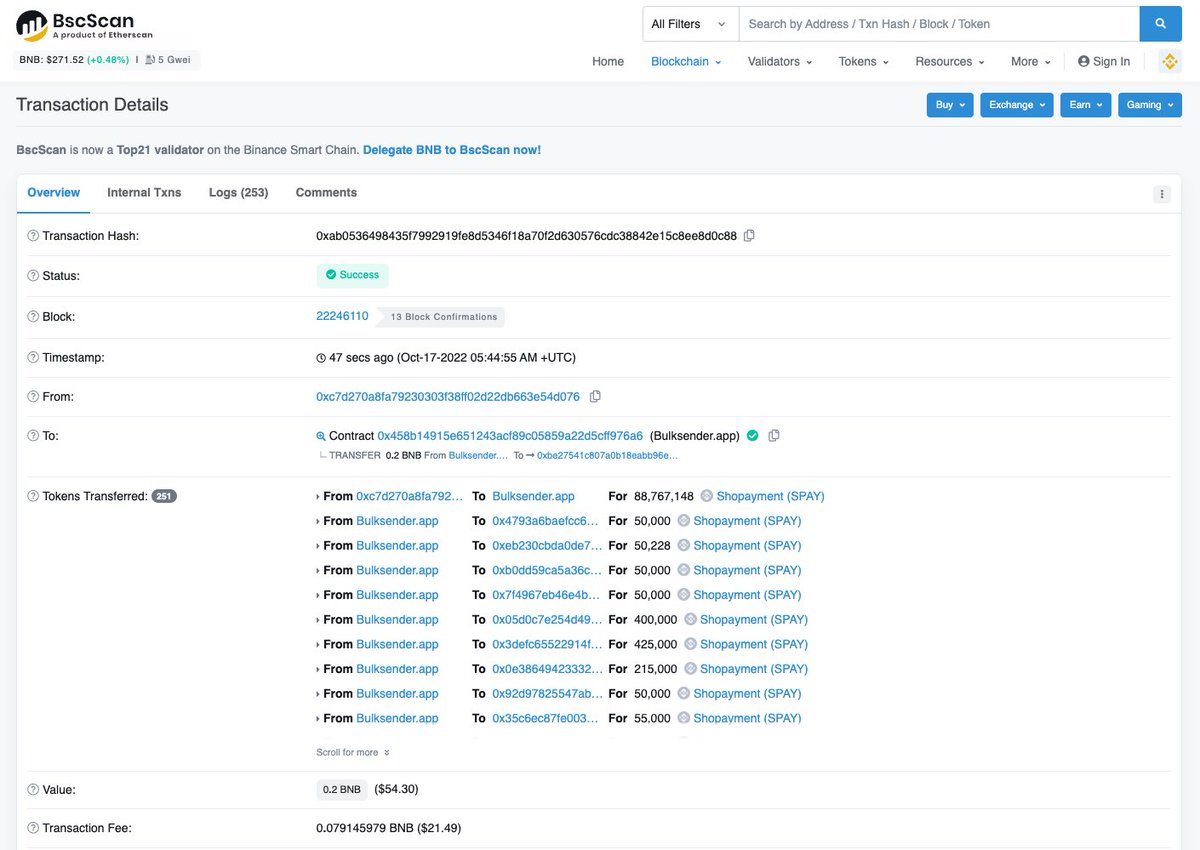
Task: Expand the Tokens menu
Action: point(864,62)
